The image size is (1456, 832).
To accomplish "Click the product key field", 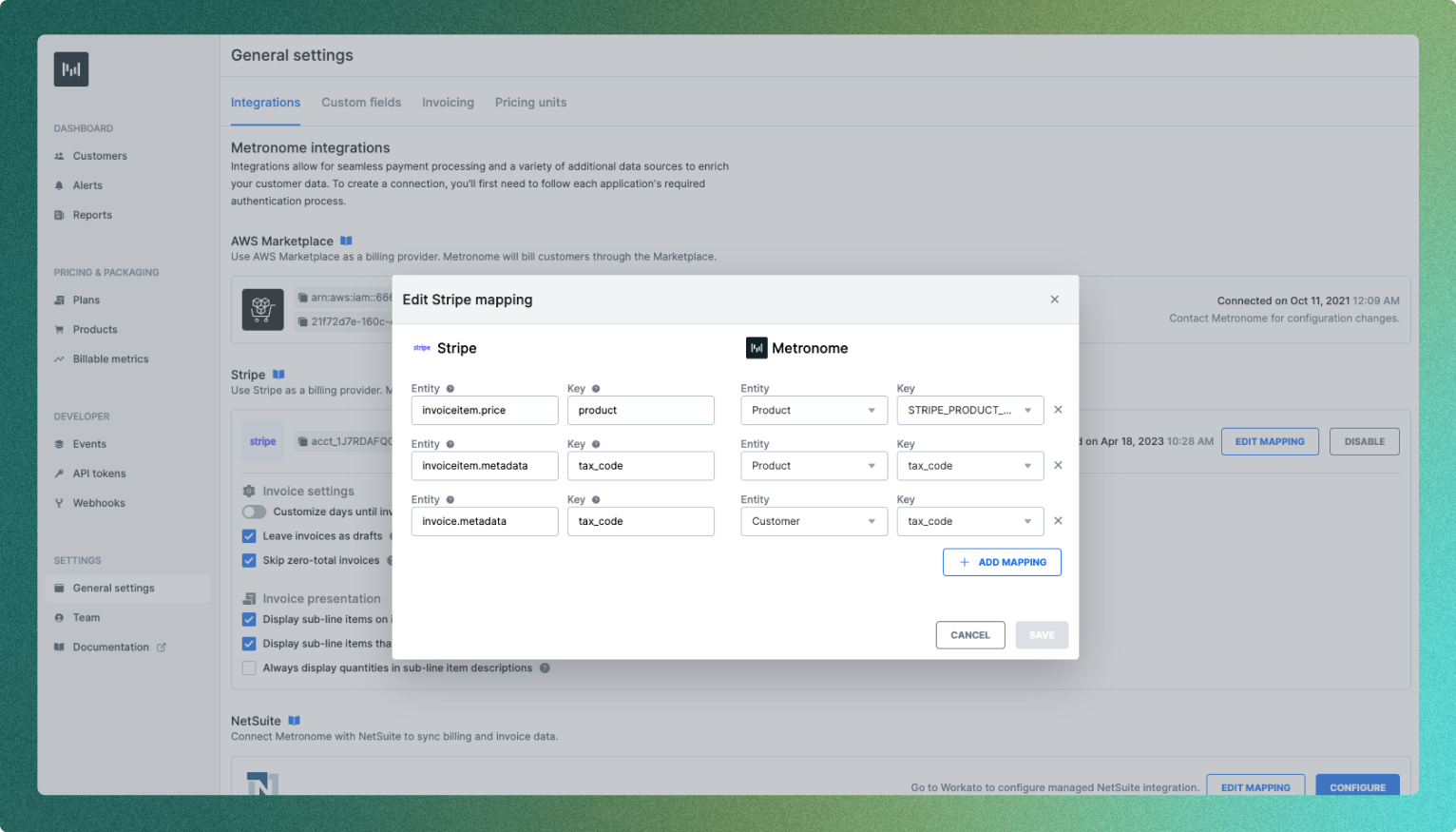I will pyautogui.click(x=641, y=411).
